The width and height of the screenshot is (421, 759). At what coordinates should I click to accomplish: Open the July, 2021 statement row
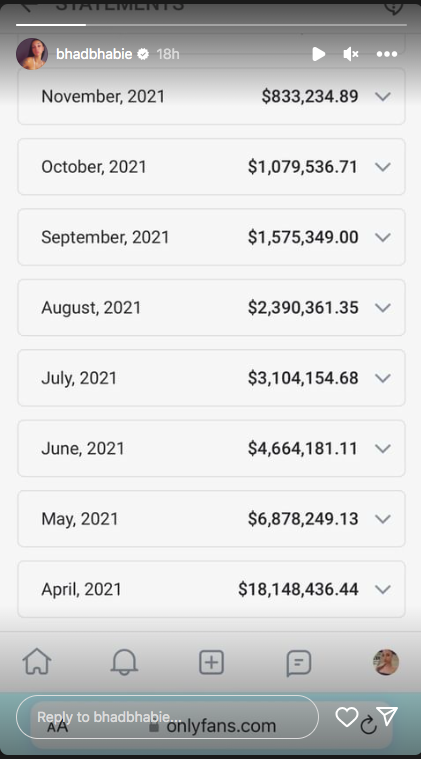211,378
